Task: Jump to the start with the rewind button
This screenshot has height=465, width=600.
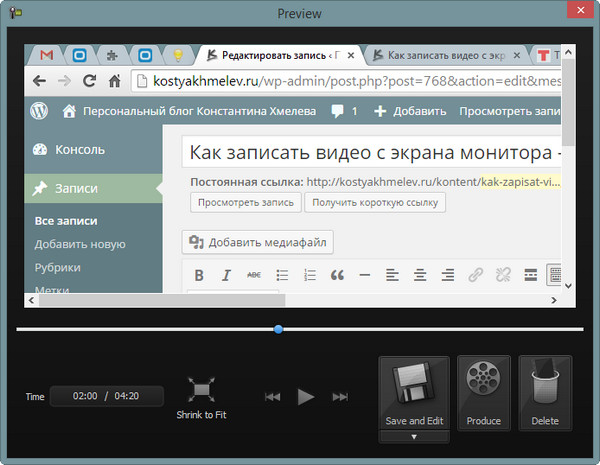Action: pyautogui.click(x=272, y=397)
